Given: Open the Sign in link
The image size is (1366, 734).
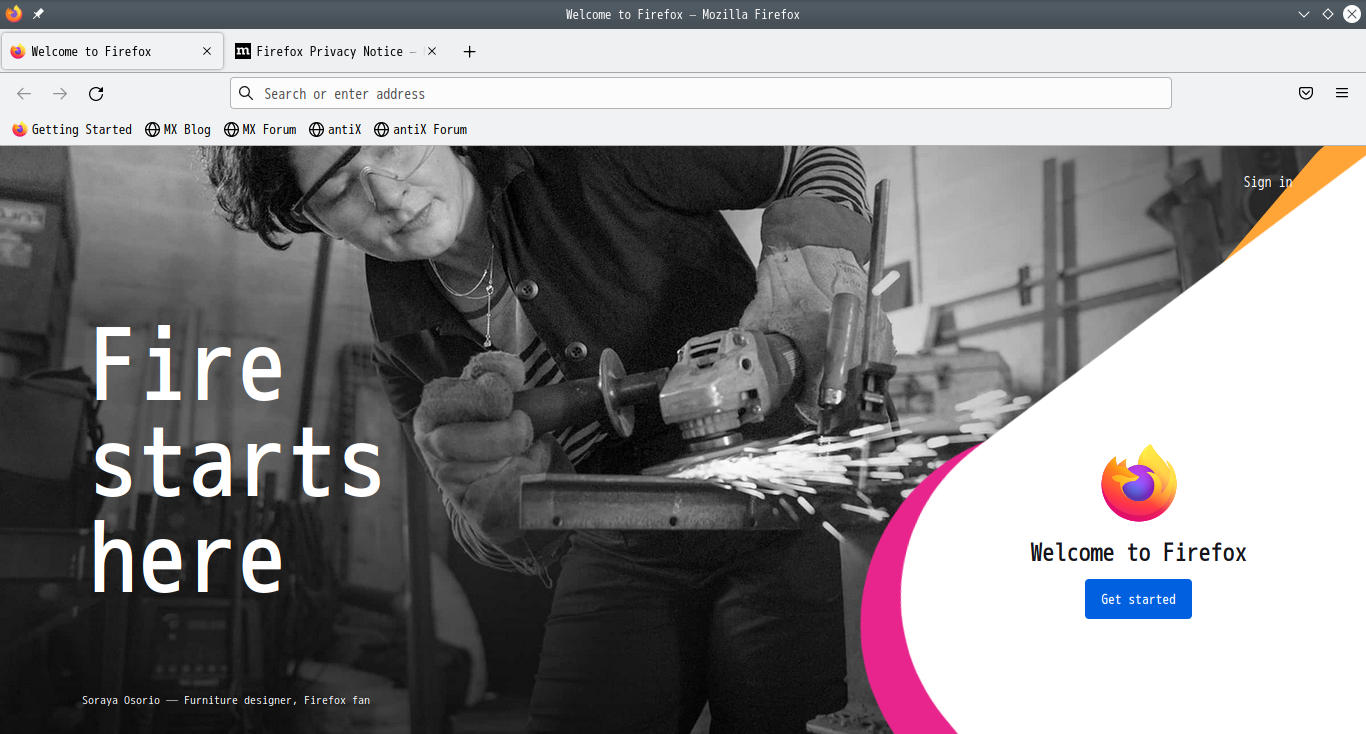Looking at the screenshot, I should [1268, 182].
